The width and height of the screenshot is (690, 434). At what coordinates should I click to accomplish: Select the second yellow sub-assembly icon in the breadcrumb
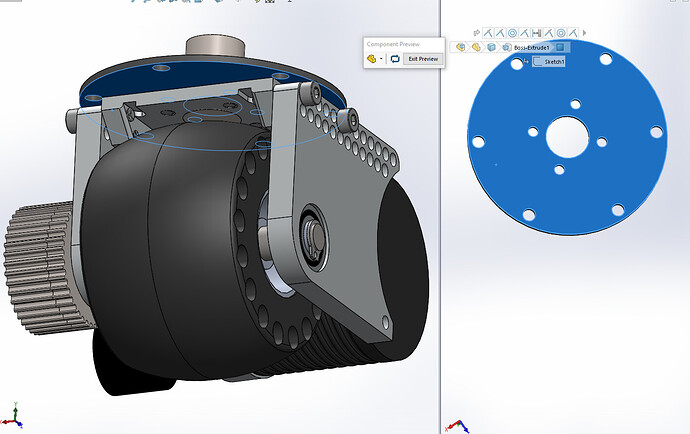477,46
